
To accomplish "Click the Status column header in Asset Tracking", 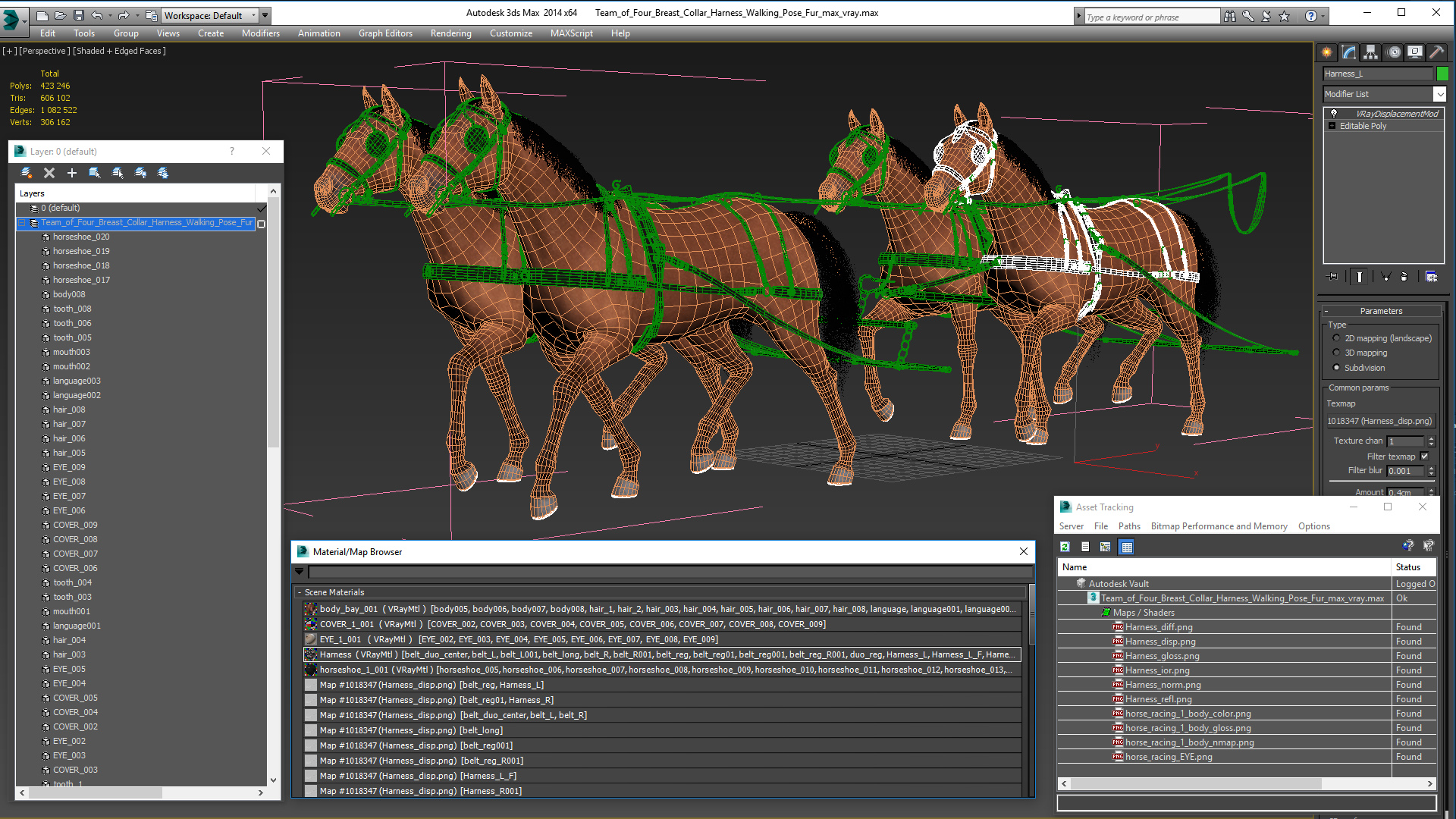I will click(x=1414, y=567).
